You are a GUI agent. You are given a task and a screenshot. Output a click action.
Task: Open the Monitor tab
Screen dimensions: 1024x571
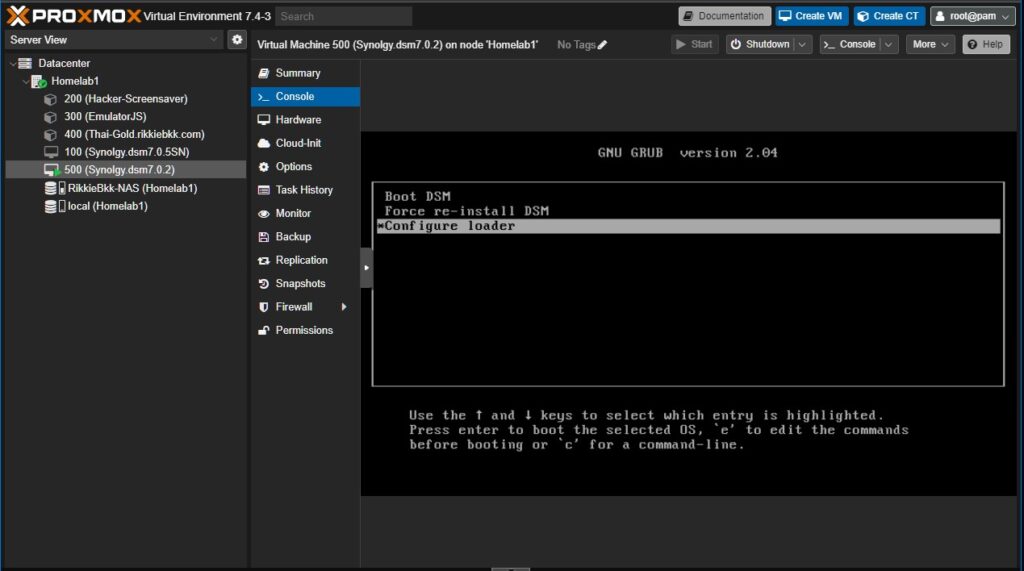pos(305,214)
